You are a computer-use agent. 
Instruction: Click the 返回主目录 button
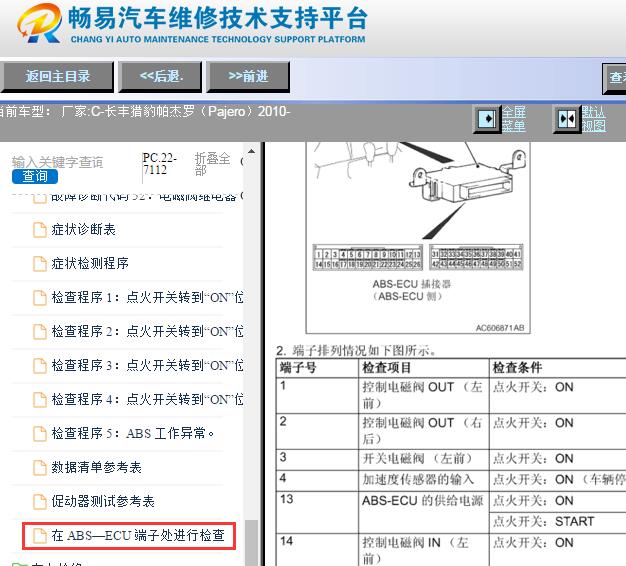click(57, 76)
